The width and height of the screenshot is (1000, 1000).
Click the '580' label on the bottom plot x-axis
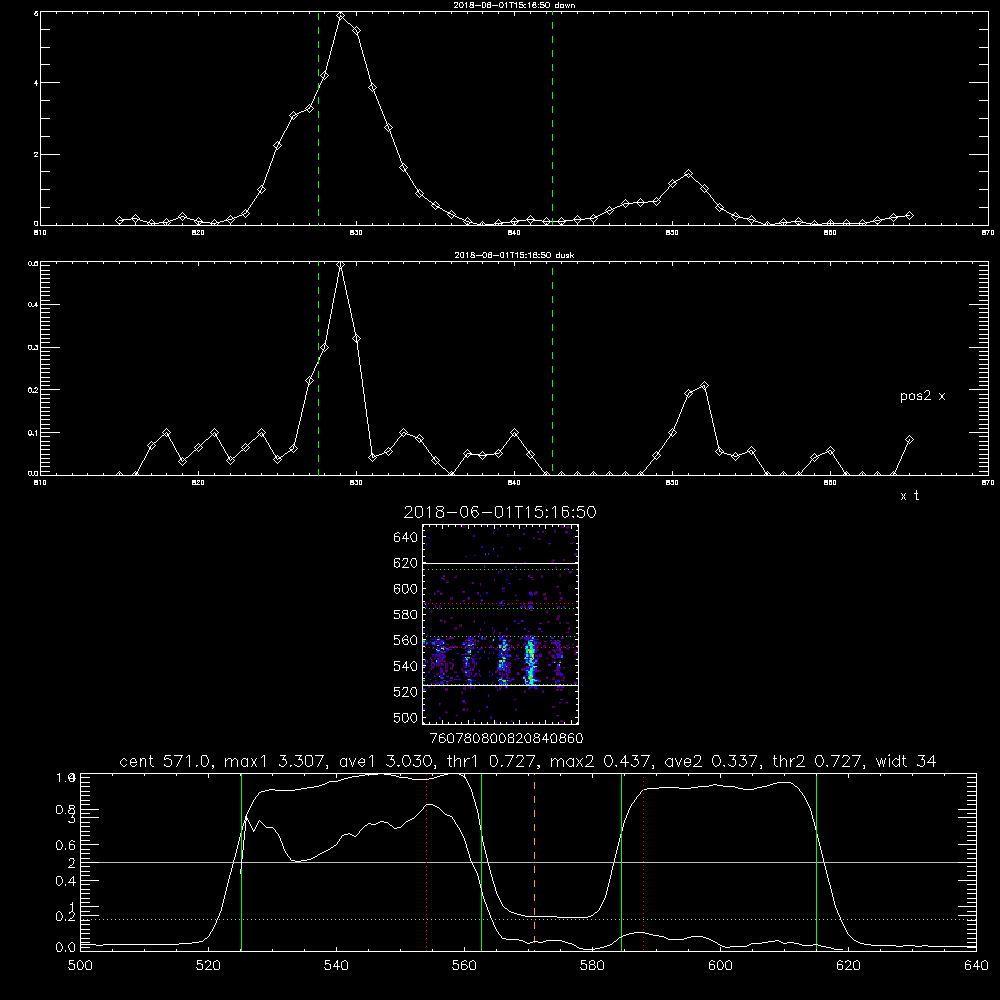pyautogui.click(x=592, y=966)
